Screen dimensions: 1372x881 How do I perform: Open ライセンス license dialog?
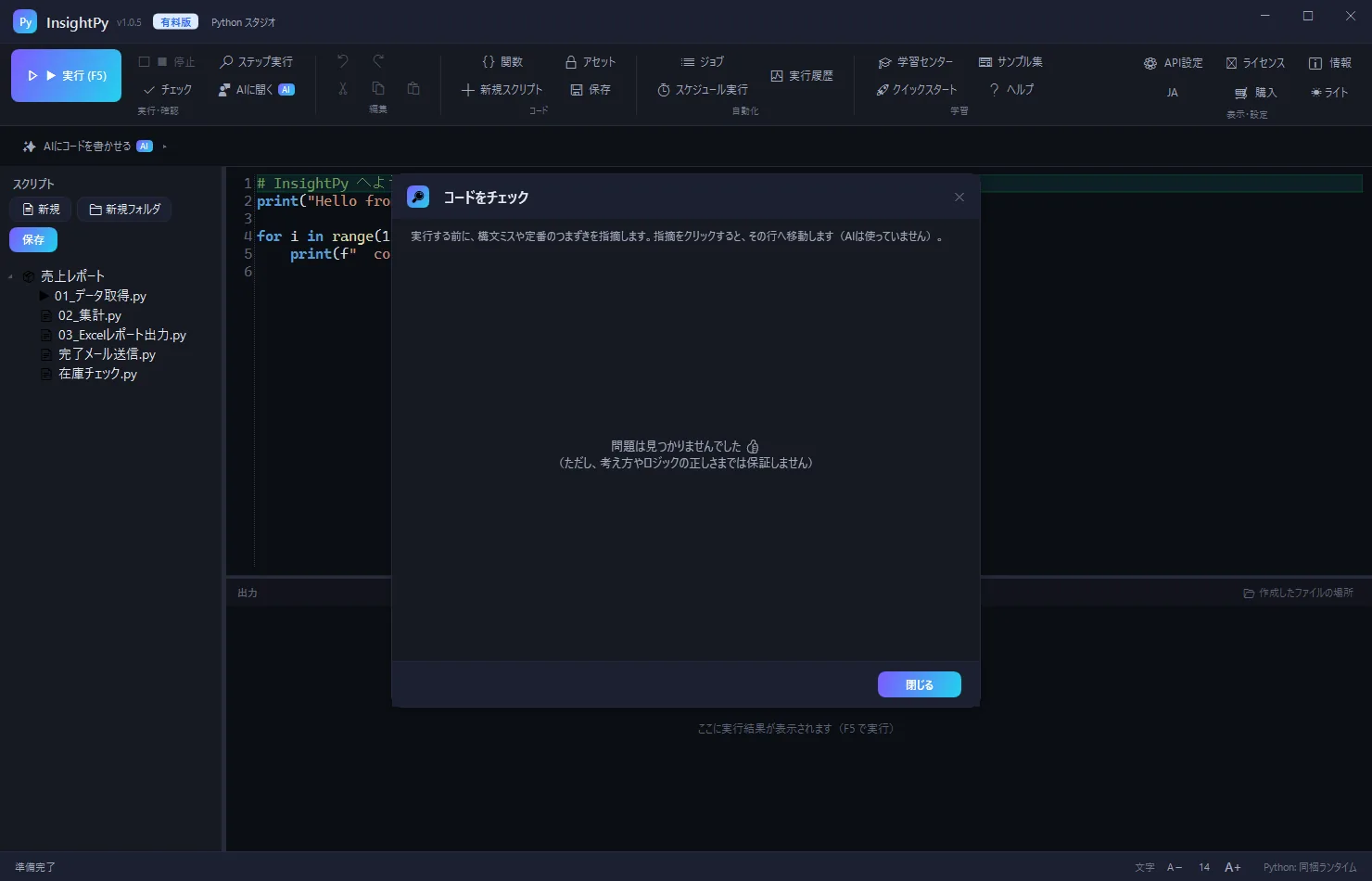tap(1255, 63)
